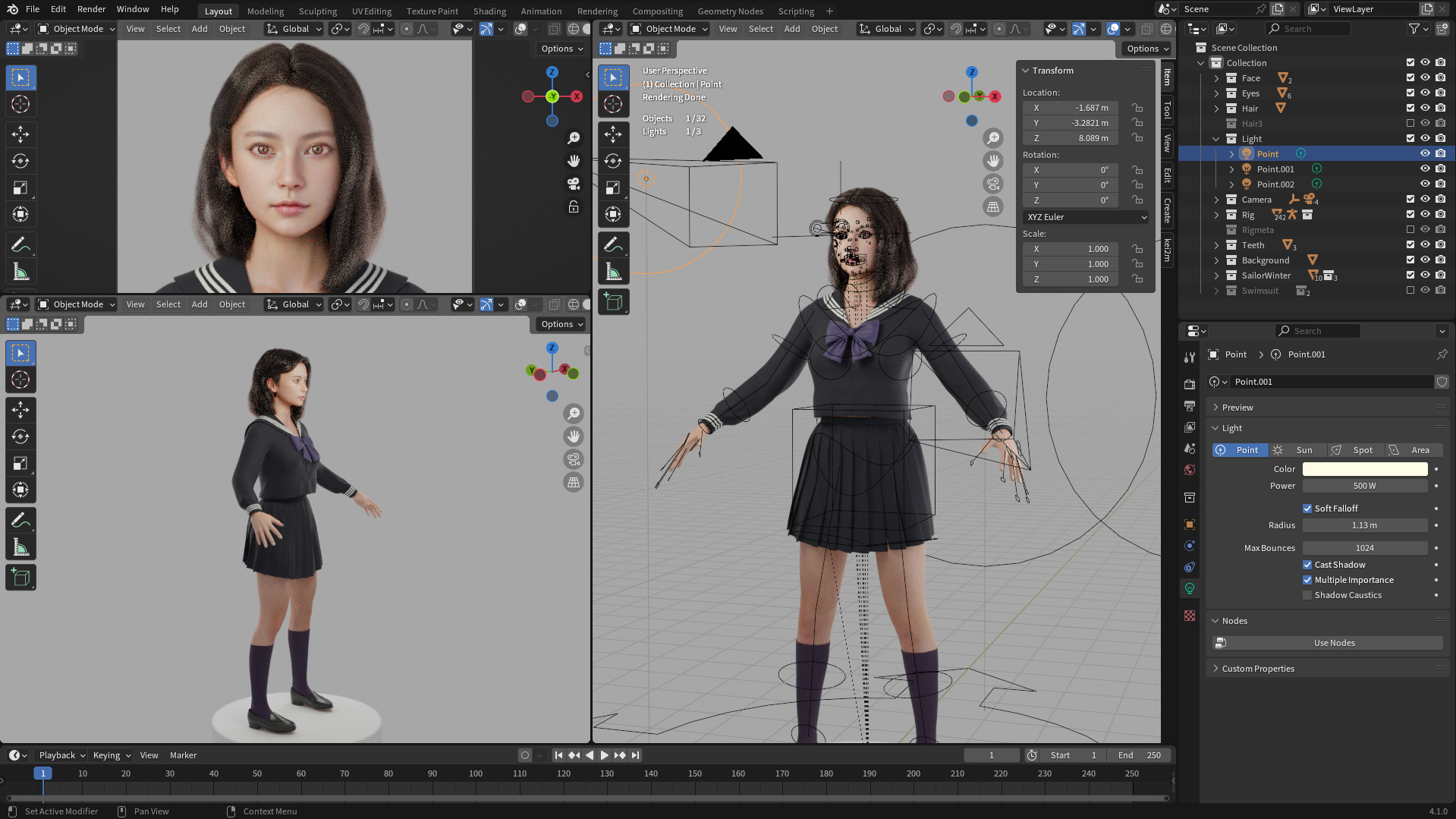
Task: Enable Shadow Caustics
Action: point(1307,595)
